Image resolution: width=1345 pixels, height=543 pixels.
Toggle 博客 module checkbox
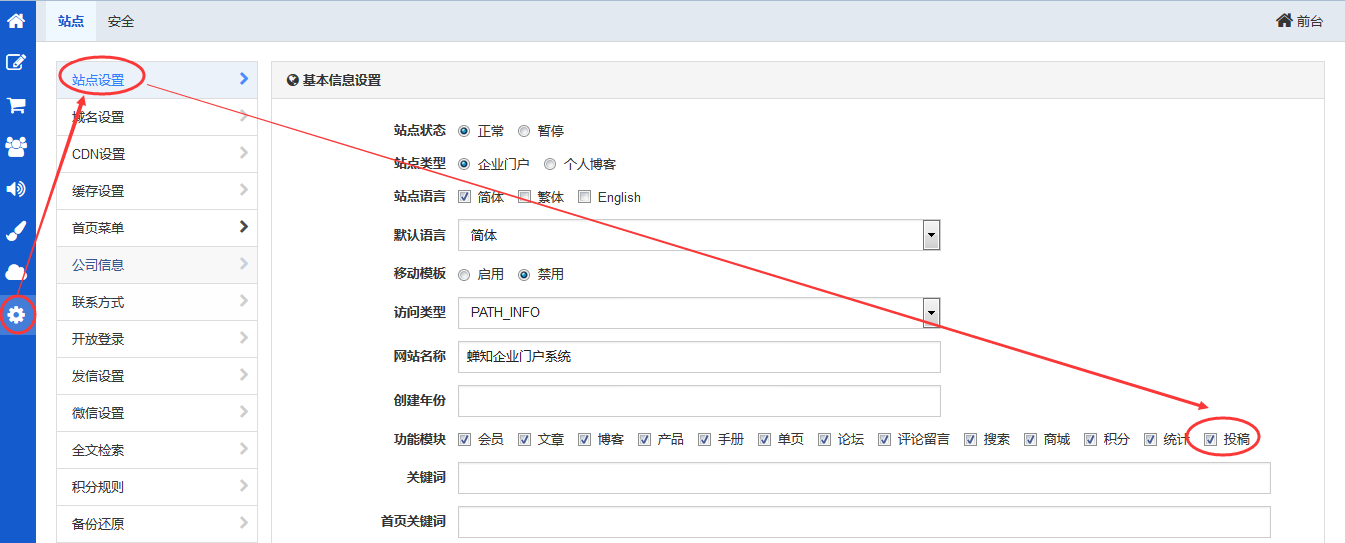click(584, 439)
